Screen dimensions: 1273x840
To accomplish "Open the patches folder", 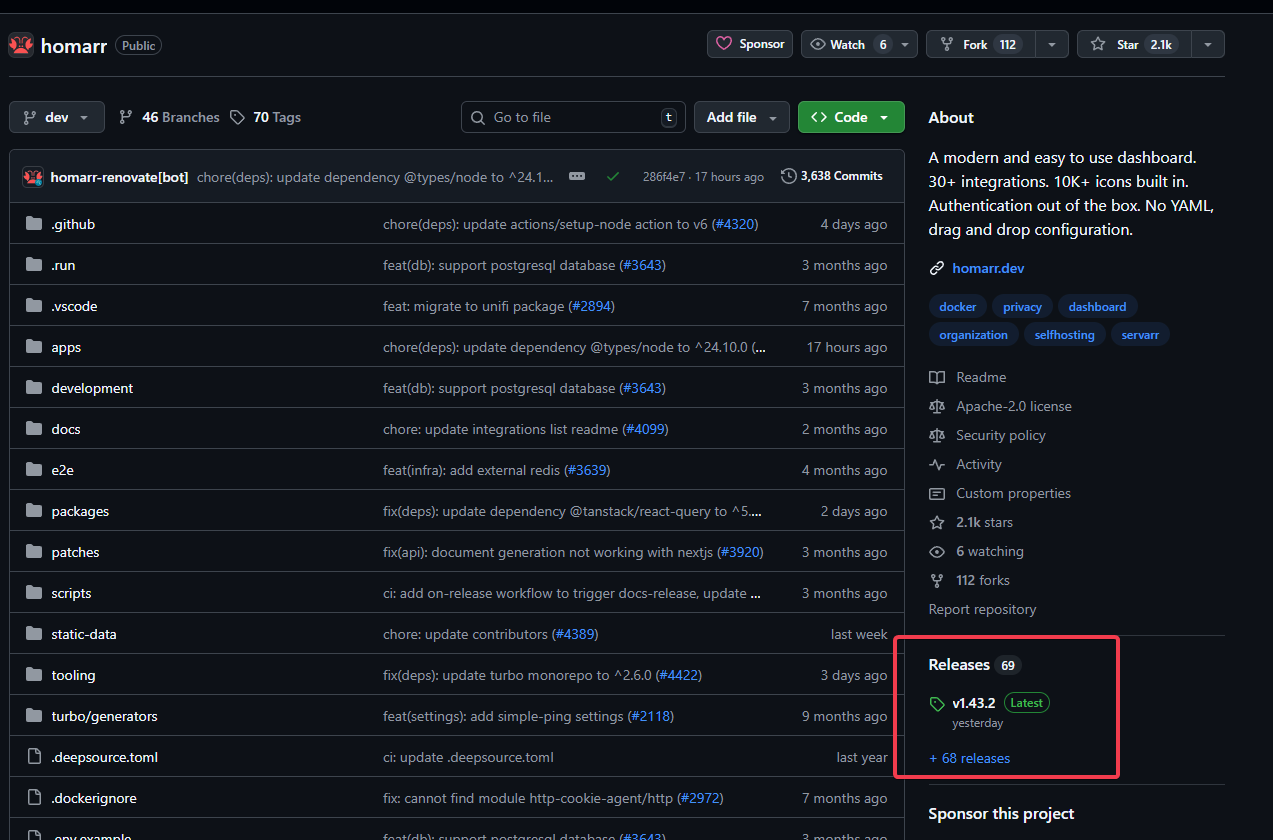I will [x=76, y=552].
